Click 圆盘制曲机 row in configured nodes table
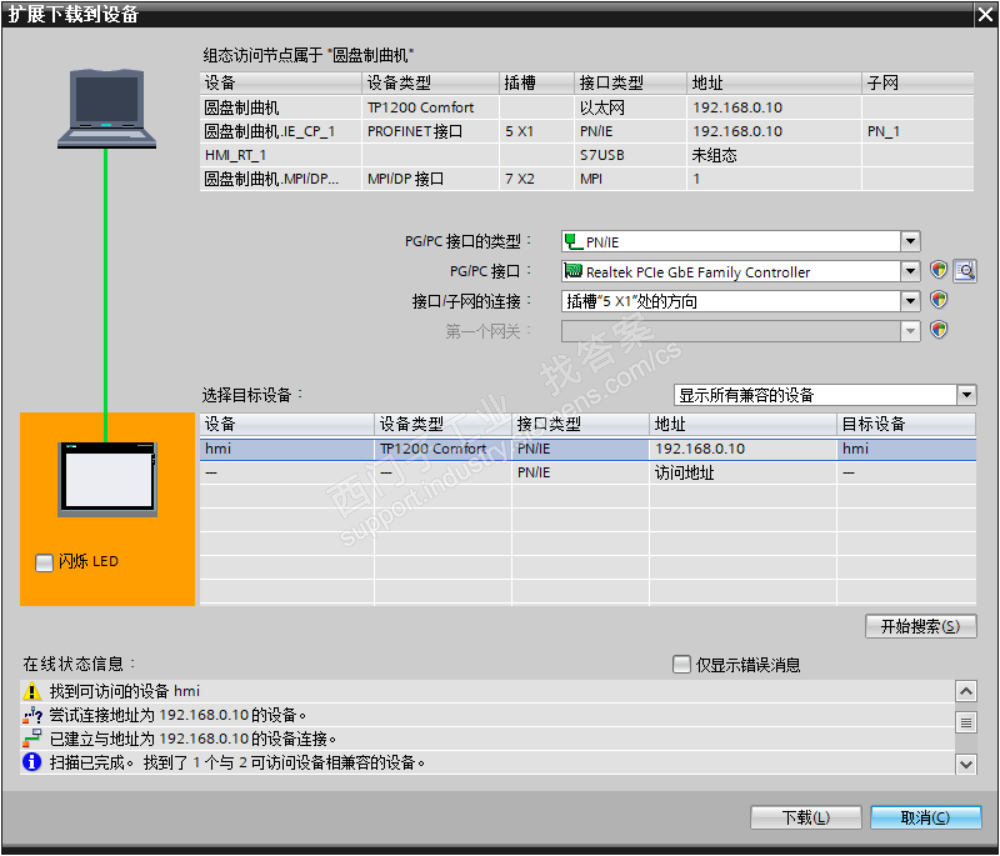Viewport: 1000px width, 856px height. [x=586, y=107]
